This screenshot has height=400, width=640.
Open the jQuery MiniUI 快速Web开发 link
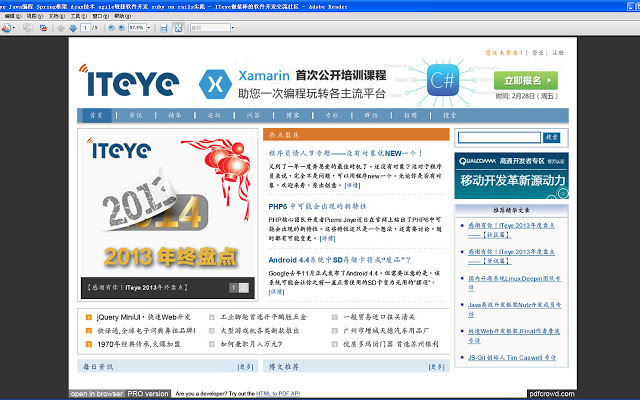pos(143,317)
